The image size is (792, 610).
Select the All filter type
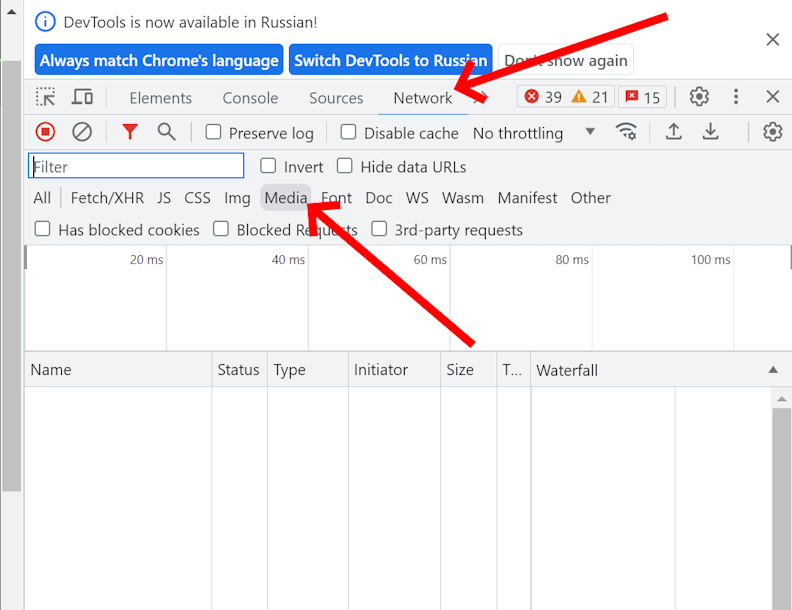pos(42,197)
